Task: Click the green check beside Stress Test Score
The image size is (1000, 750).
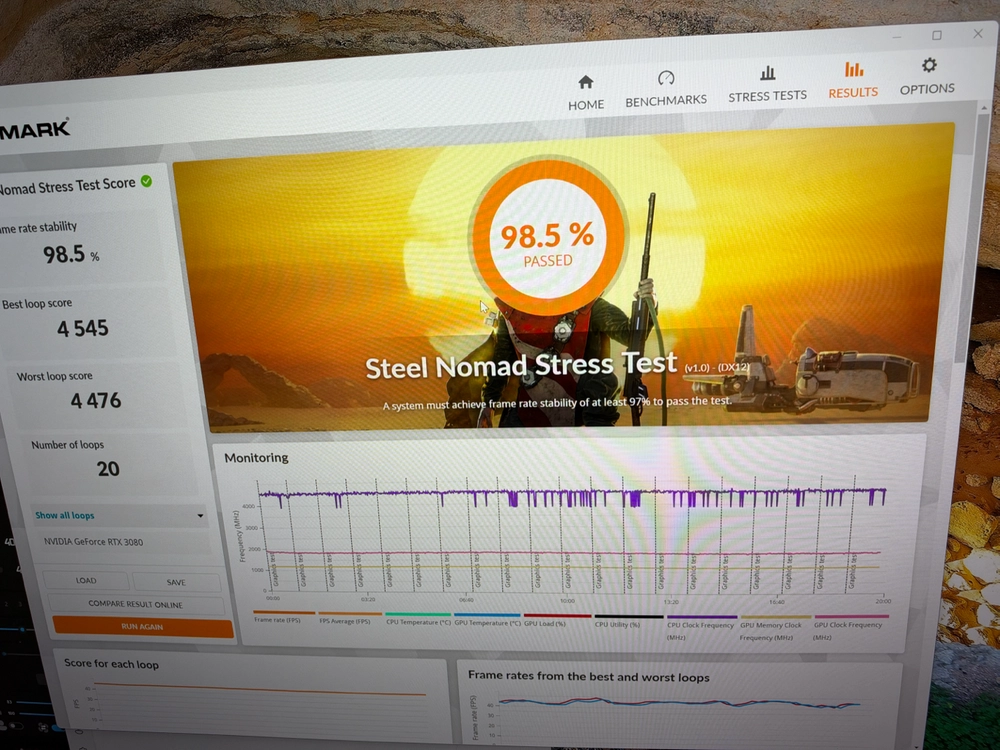Action: coord(147,182)
